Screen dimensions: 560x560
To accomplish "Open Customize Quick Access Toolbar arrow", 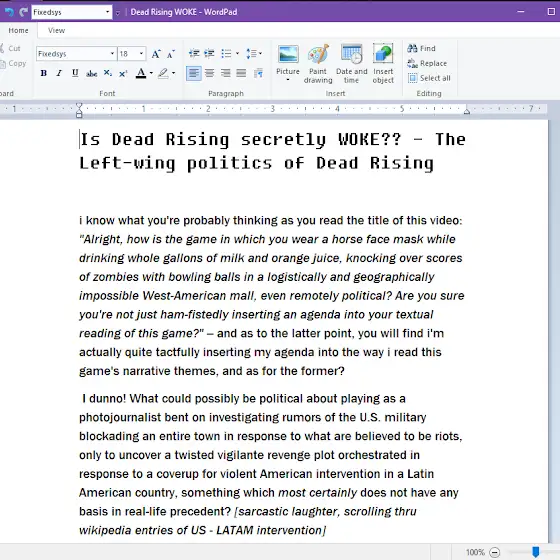I will [118, 13].
